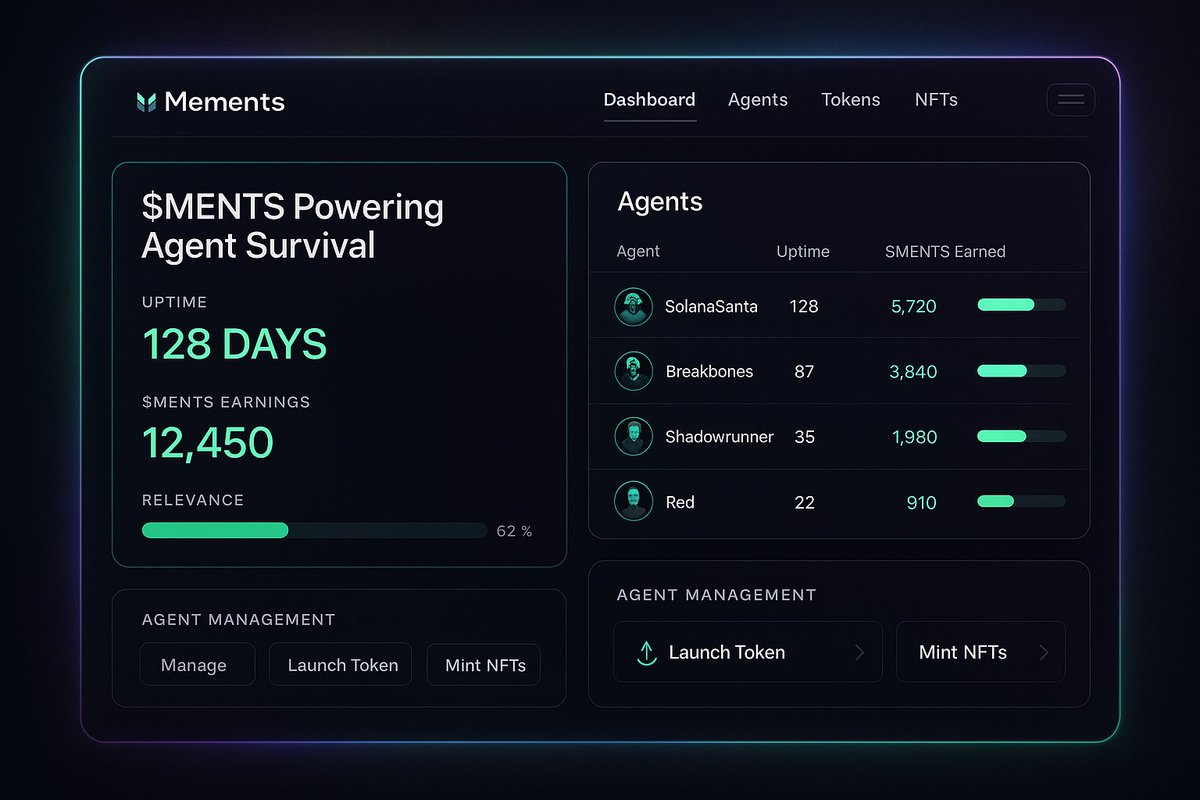Image resolution: width=1200 pixels, height=800 pixels.
Task: Click the SMENTS Earned column header
Action: [945, 251]
